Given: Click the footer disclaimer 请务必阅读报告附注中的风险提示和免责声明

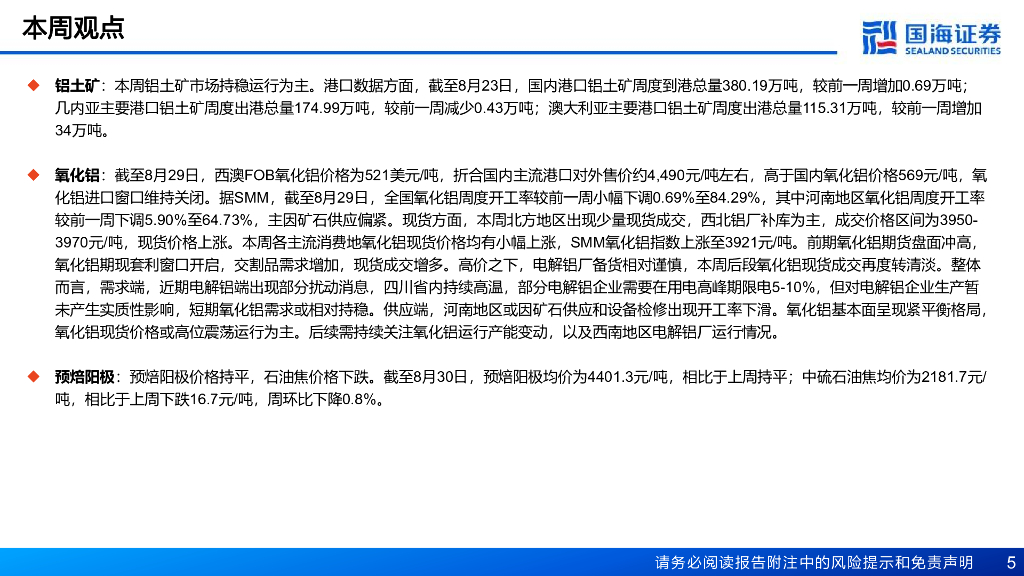Looking at the screenshot, I should [x=814, y=562].
